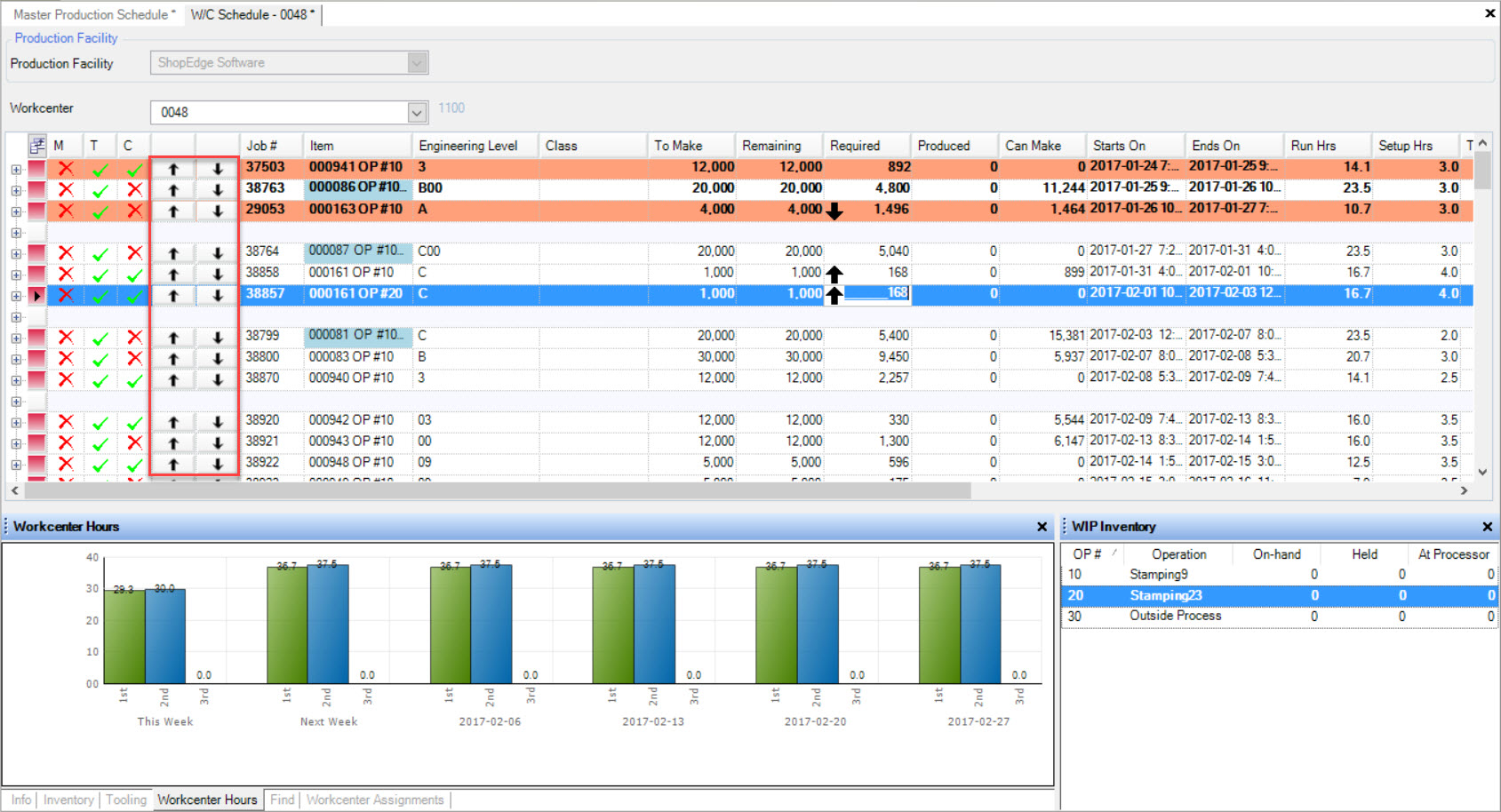1501x812 pixels.
Task: Move job 38799 up in schedule
Action: pyautogui.click(x=173, y=338)
